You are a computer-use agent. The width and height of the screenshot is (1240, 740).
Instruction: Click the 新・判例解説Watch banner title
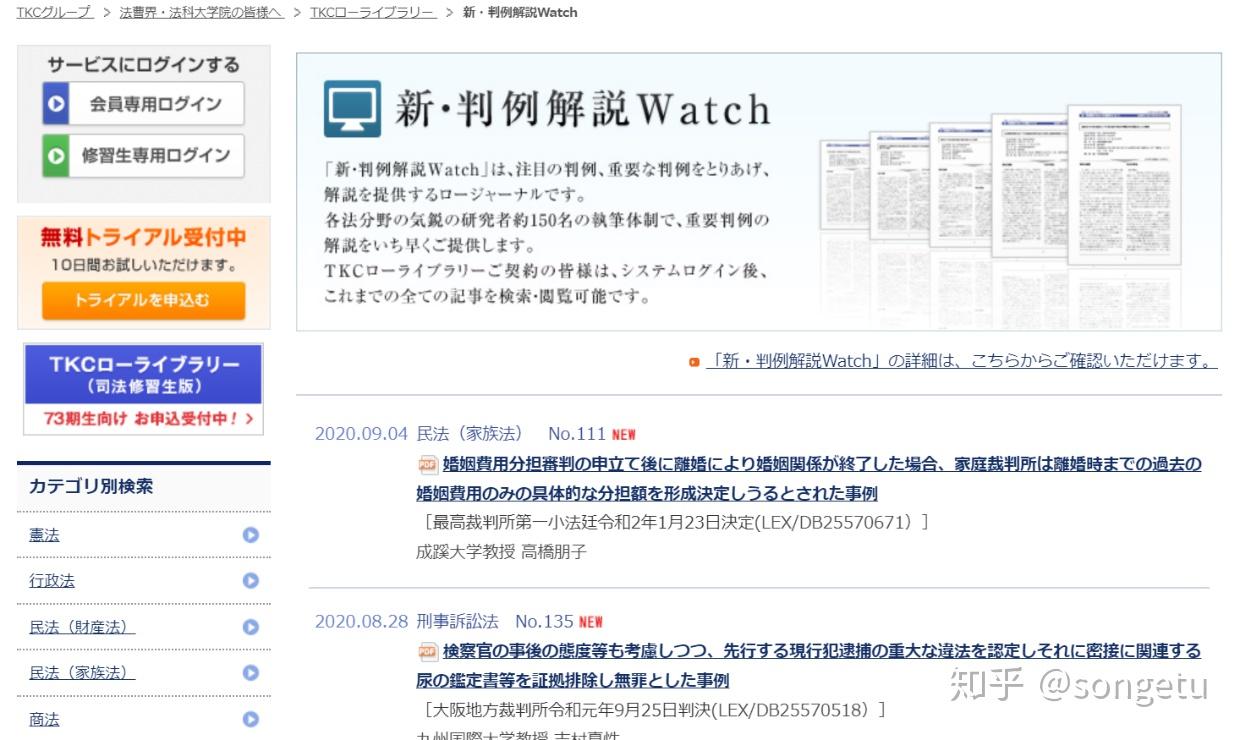click(584, 108)
